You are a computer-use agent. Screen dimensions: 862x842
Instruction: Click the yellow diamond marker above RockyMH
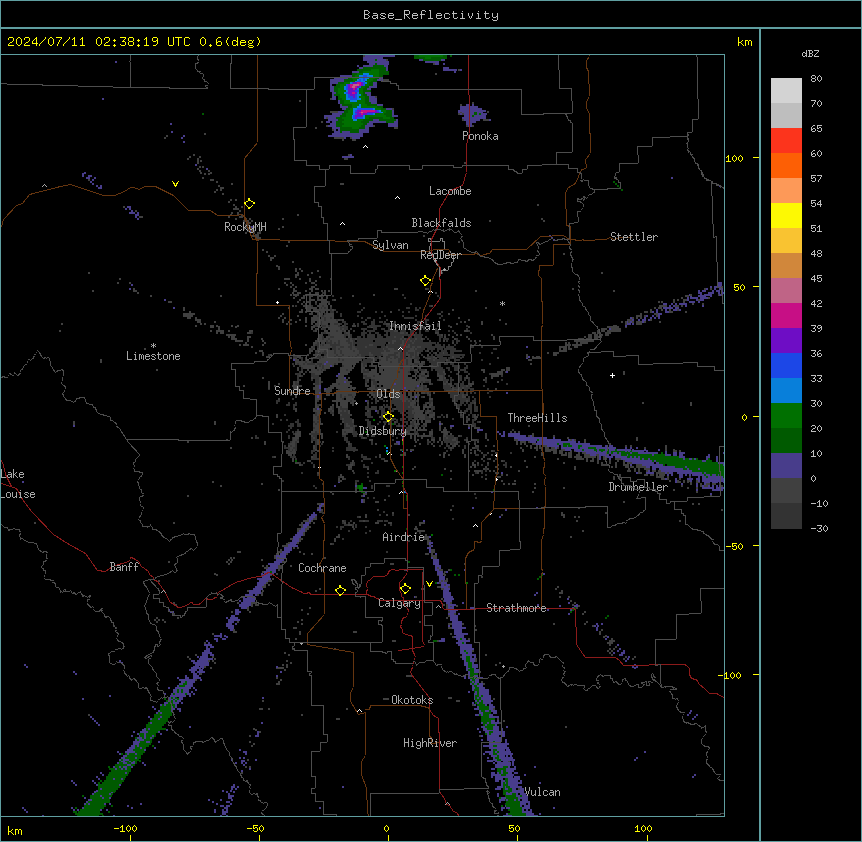point(250,204)
